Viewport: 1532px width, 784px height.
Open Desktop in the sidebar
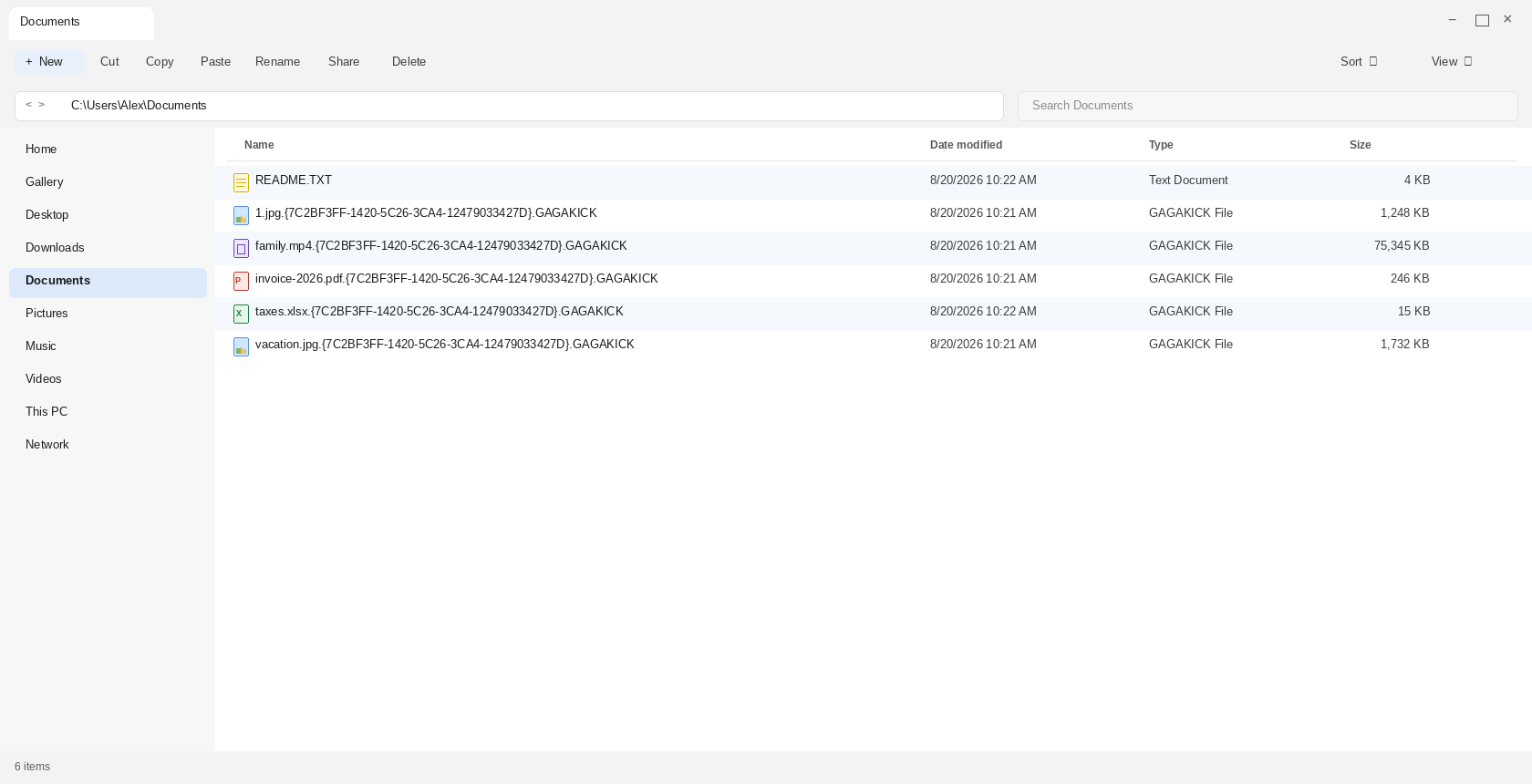tap(108, 215)
